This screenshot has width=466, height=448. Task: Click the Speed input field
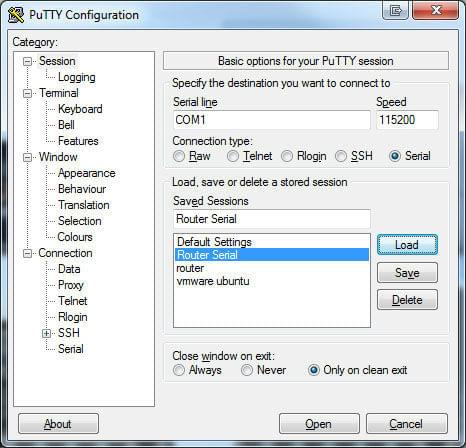coord(407,120)
